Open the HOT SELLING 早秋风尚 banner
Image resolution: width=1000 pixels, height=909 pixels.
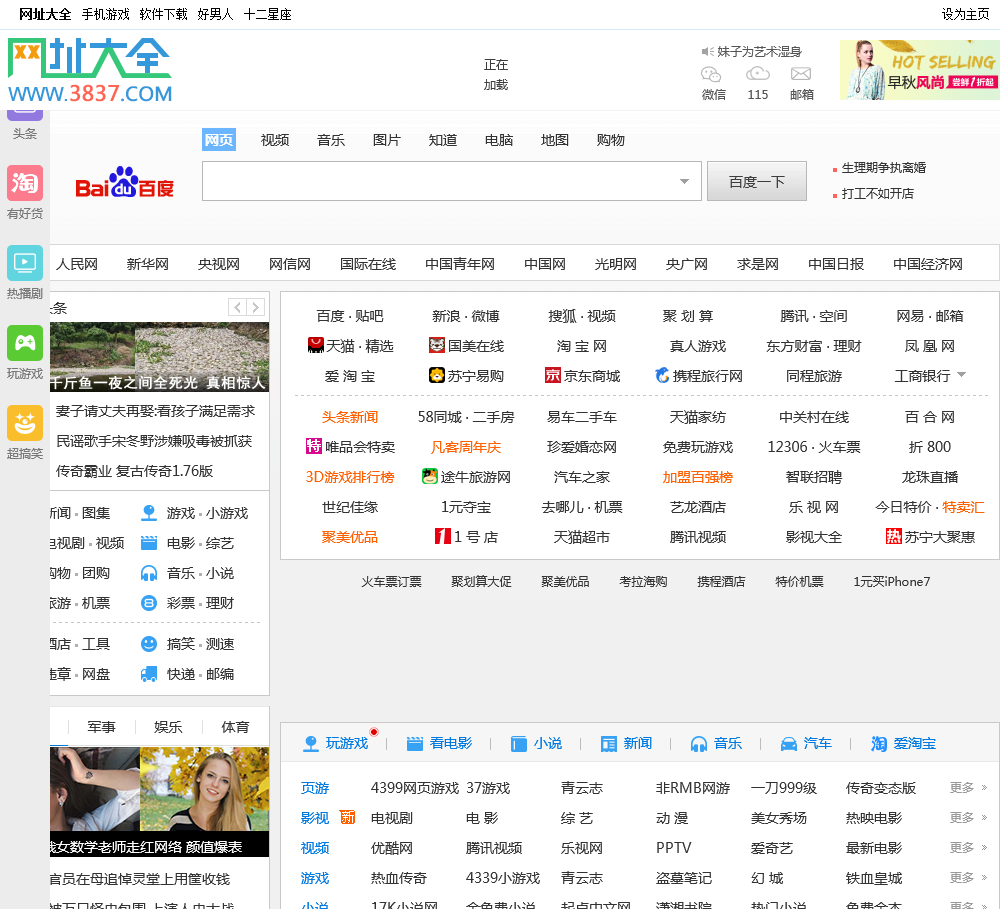(x=920, y=70)
